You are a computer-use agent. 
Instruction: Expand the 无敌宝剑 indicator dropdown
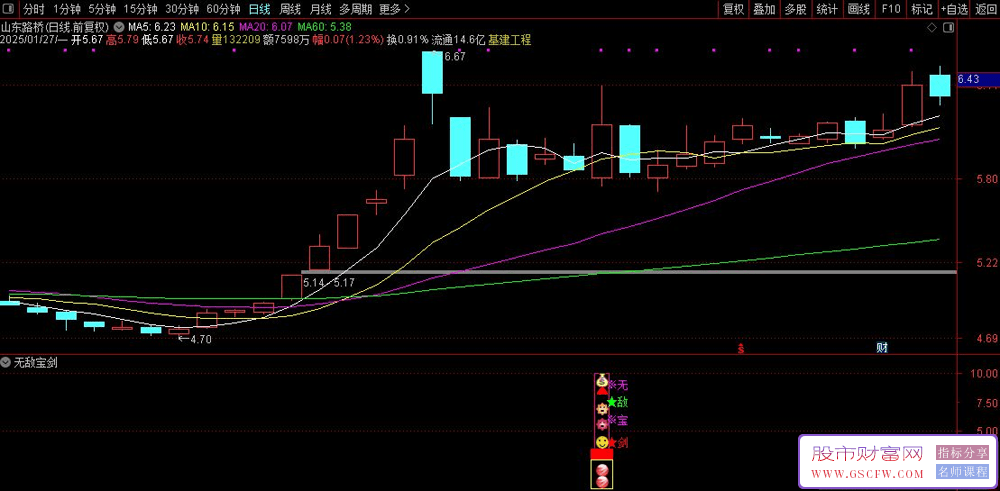7,362
